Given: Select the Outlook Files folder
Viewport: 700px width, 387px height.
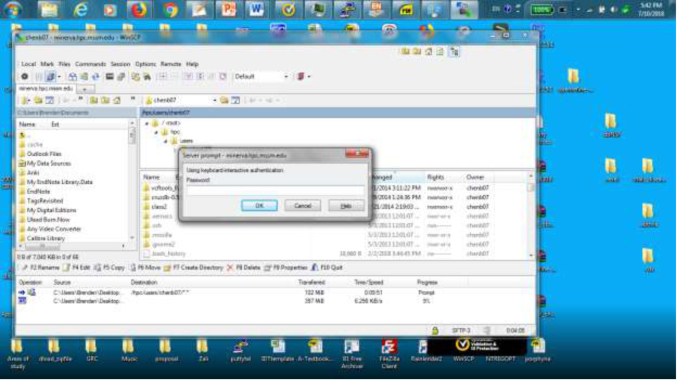Looking at the screenshot, I should point(44,154).
